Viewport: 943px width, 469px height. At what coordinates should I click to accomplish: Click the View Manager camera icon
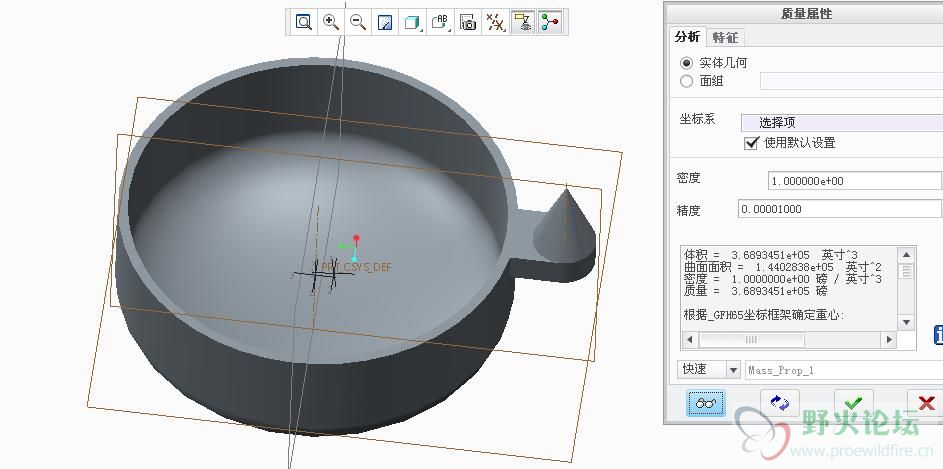pyautogui.click(x=468, y=23)
